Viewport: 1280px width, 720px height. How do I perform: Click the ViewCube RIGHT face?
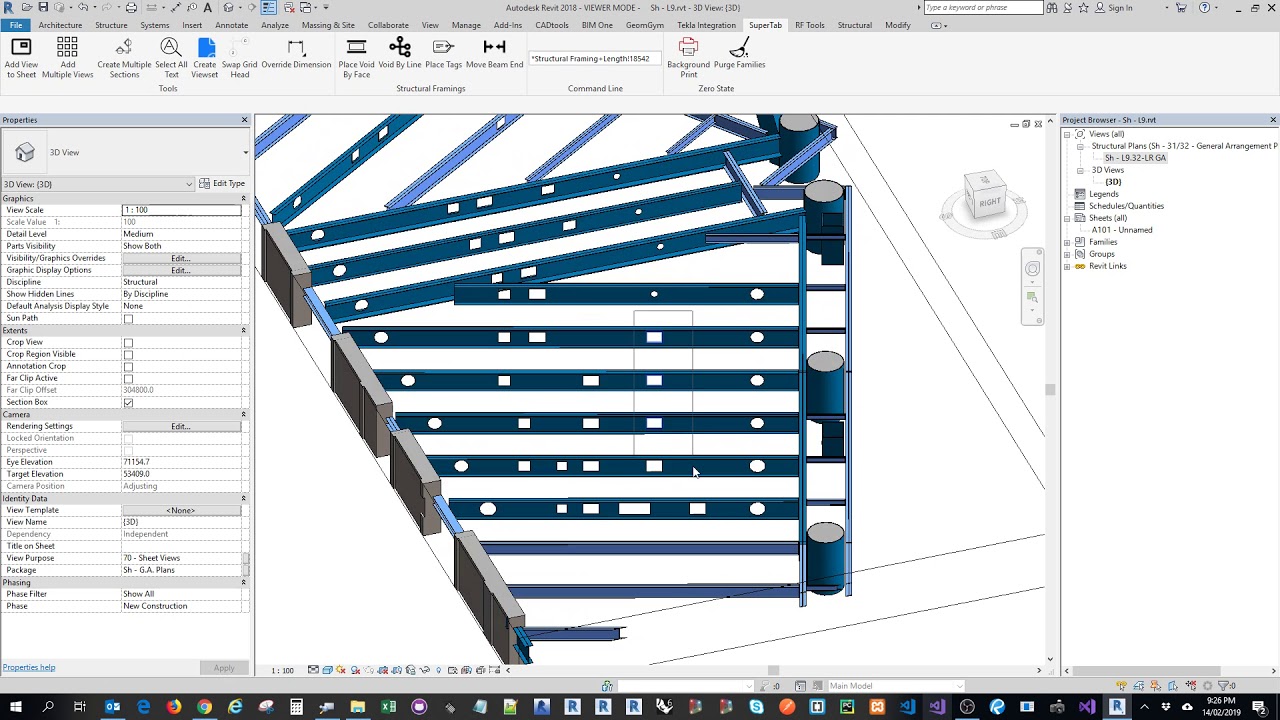pos(989,202)
